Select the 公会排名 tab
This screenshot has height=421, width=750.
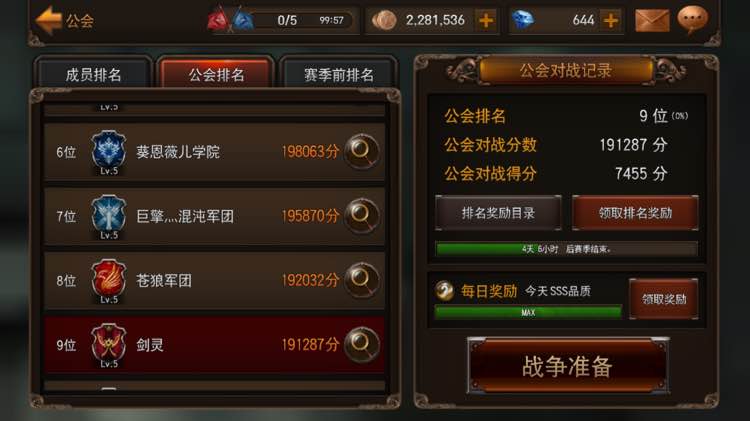[x=216, y=73]
